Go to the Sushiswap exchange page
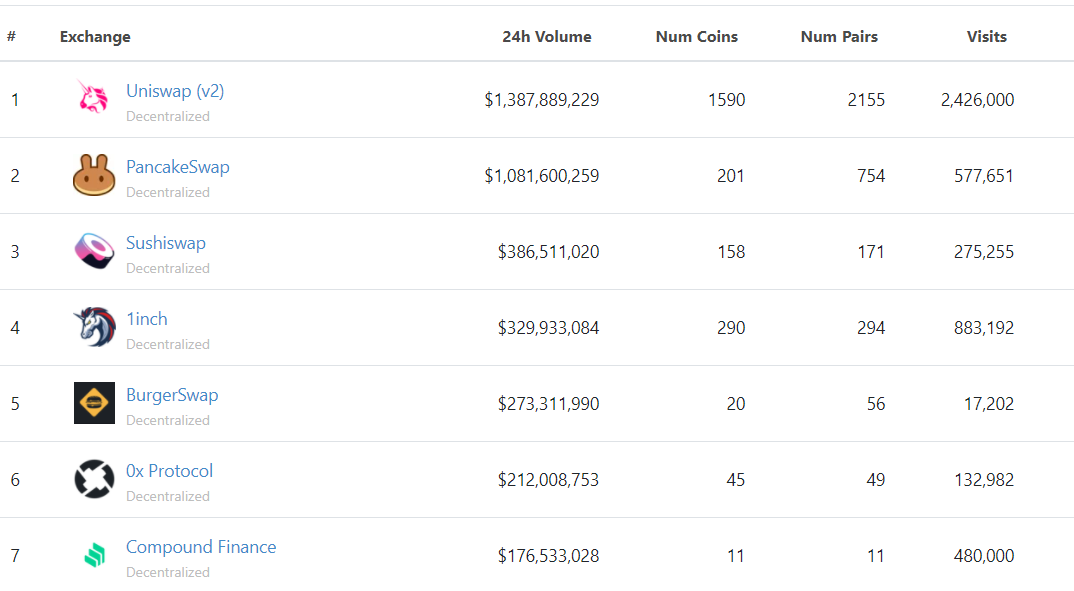 click(x=166, y=243)
